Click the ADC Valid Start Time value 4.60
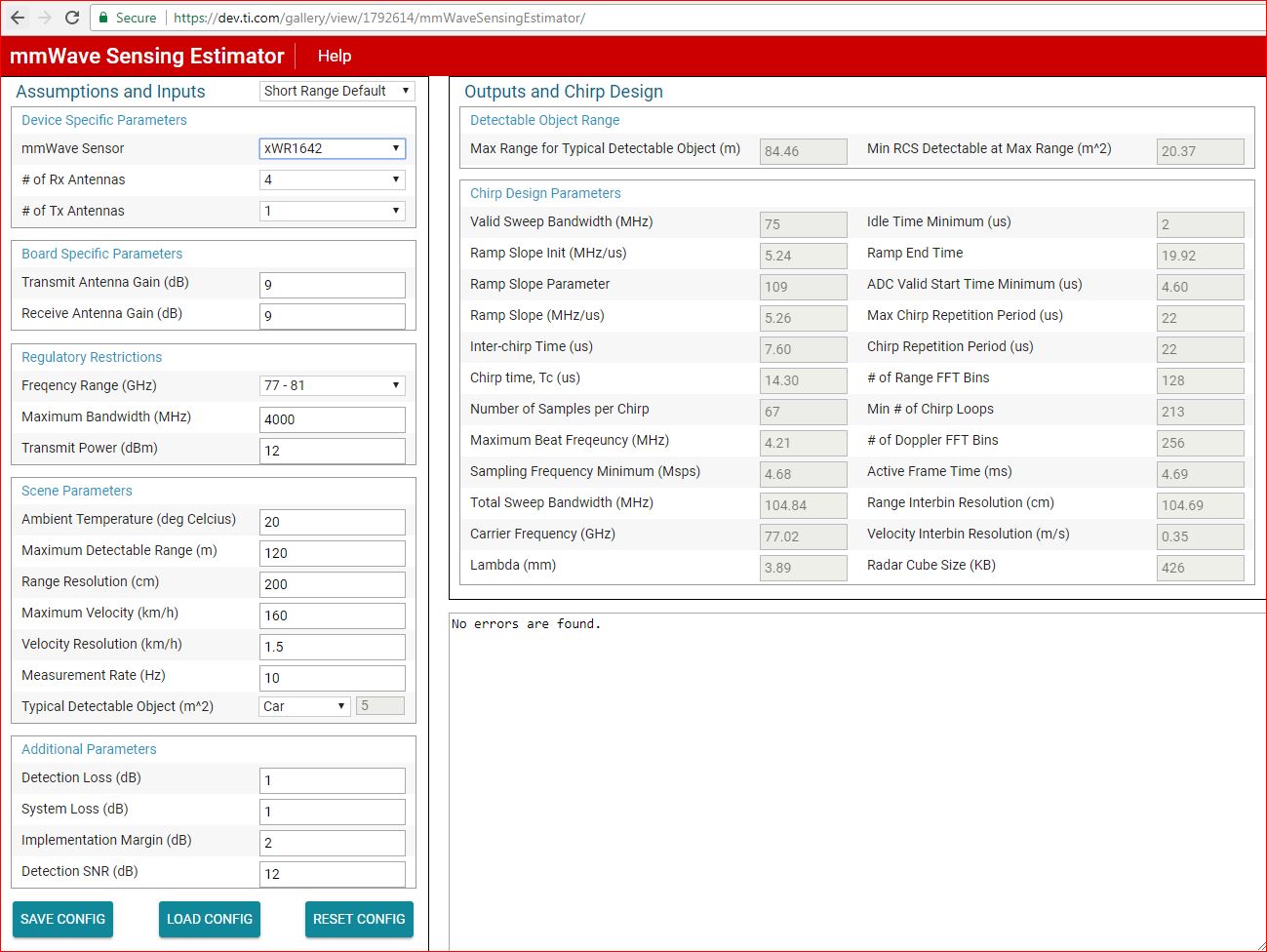 click(x=1201, y=287)
